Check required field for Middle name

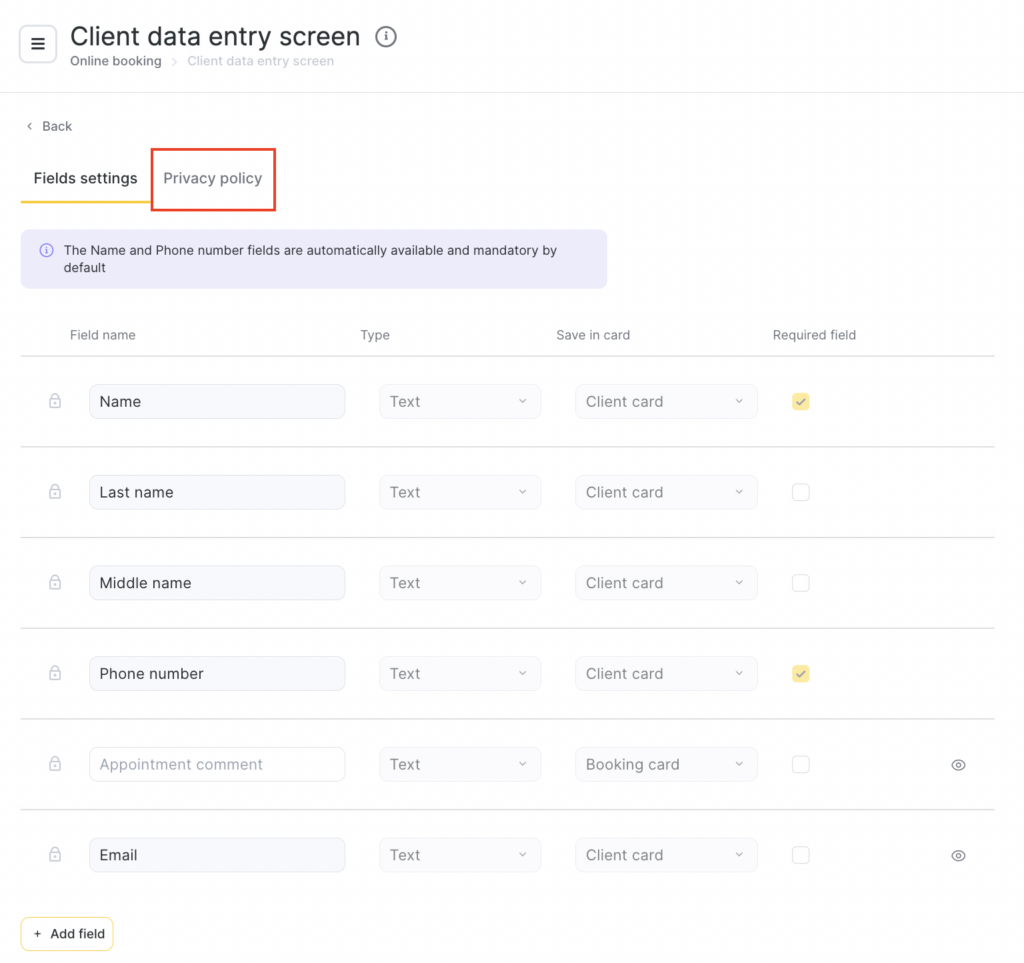pyautogui.click(x=801, y=583)
